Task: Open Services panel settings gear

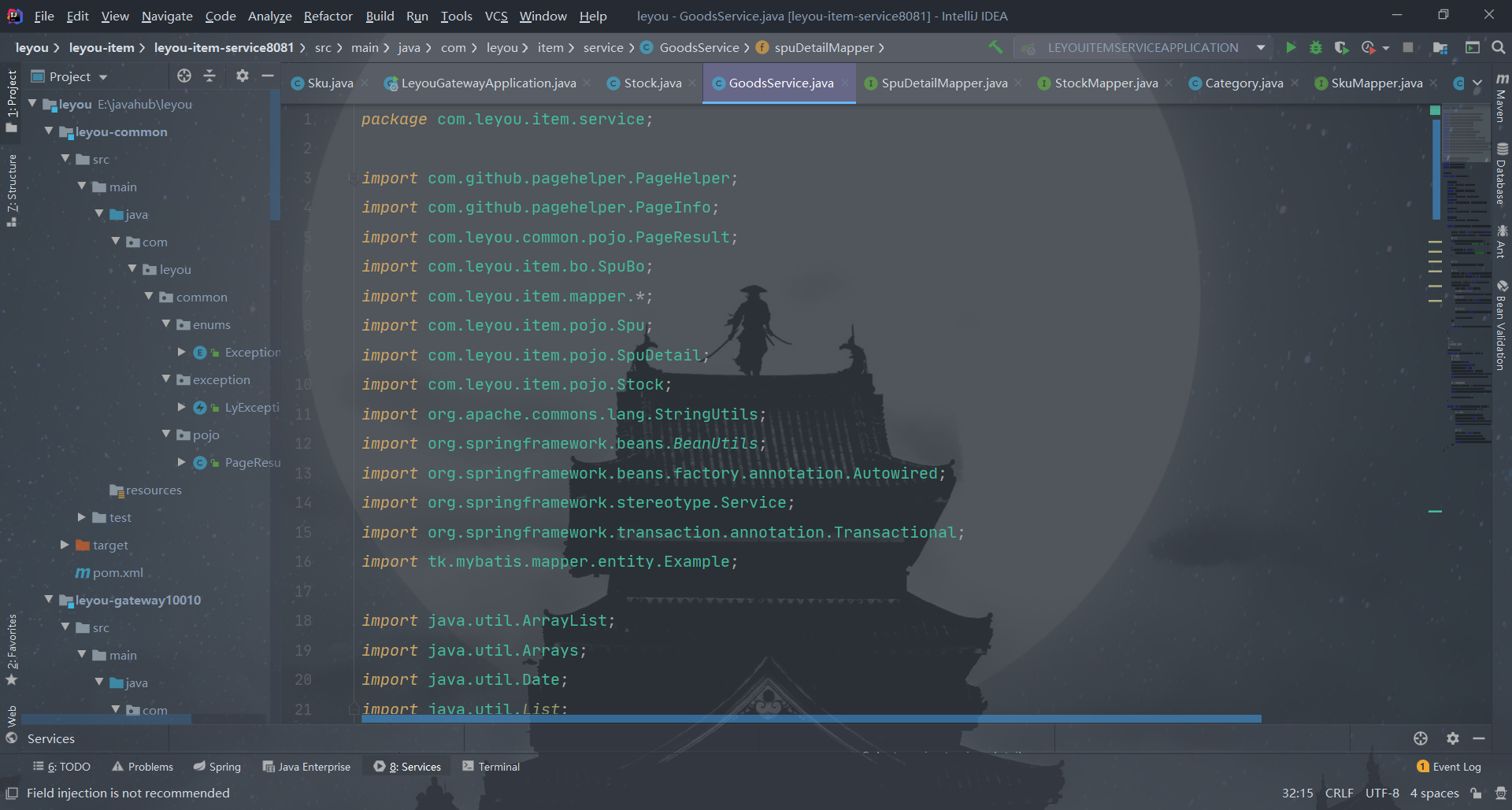Action: click(x=1453, y=738)
